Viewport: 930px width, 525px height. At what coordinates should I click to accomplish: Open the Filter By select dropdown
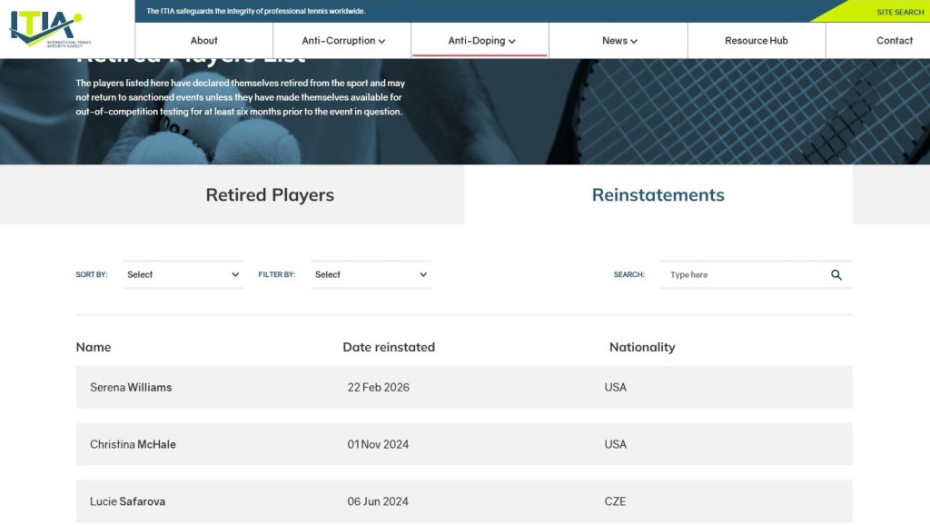[370, 275]
